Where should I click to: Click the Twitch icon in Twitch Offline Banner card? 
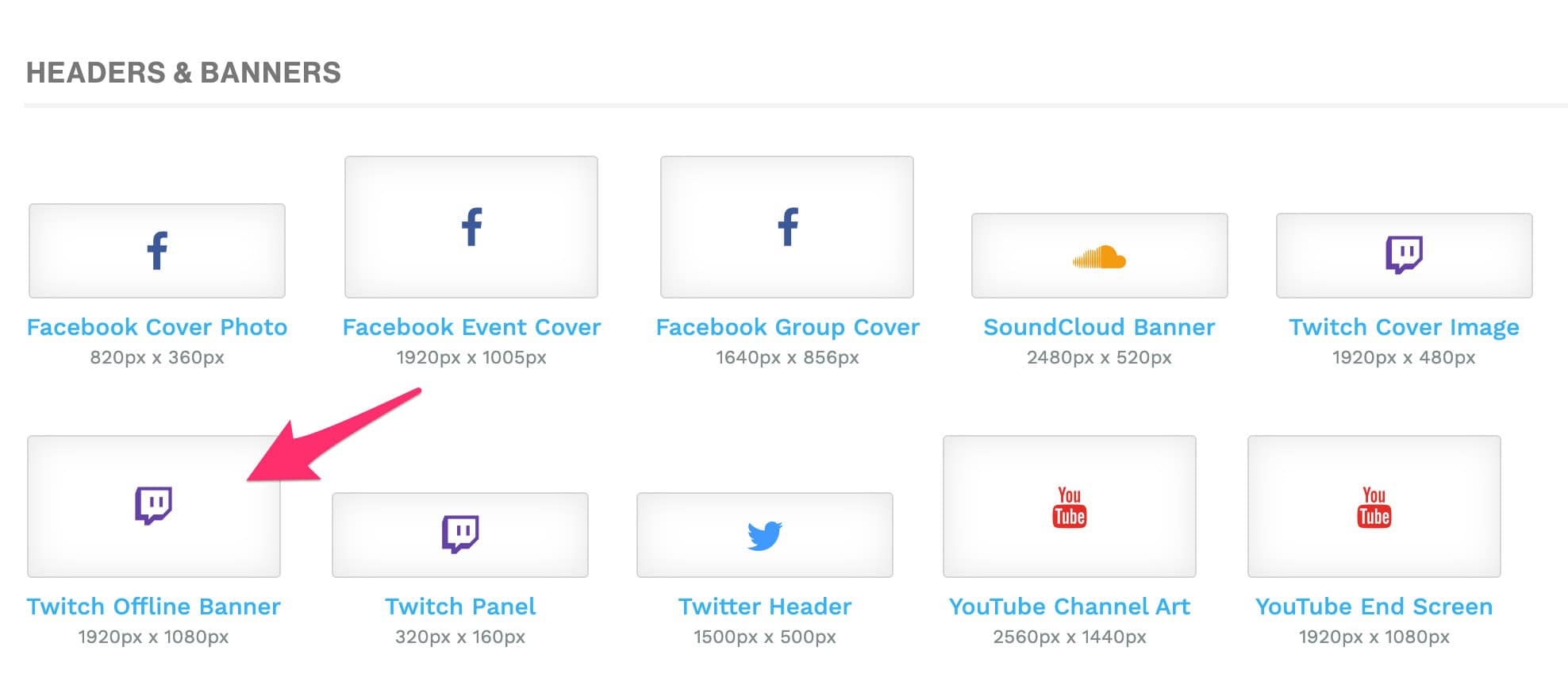(153, 506)
